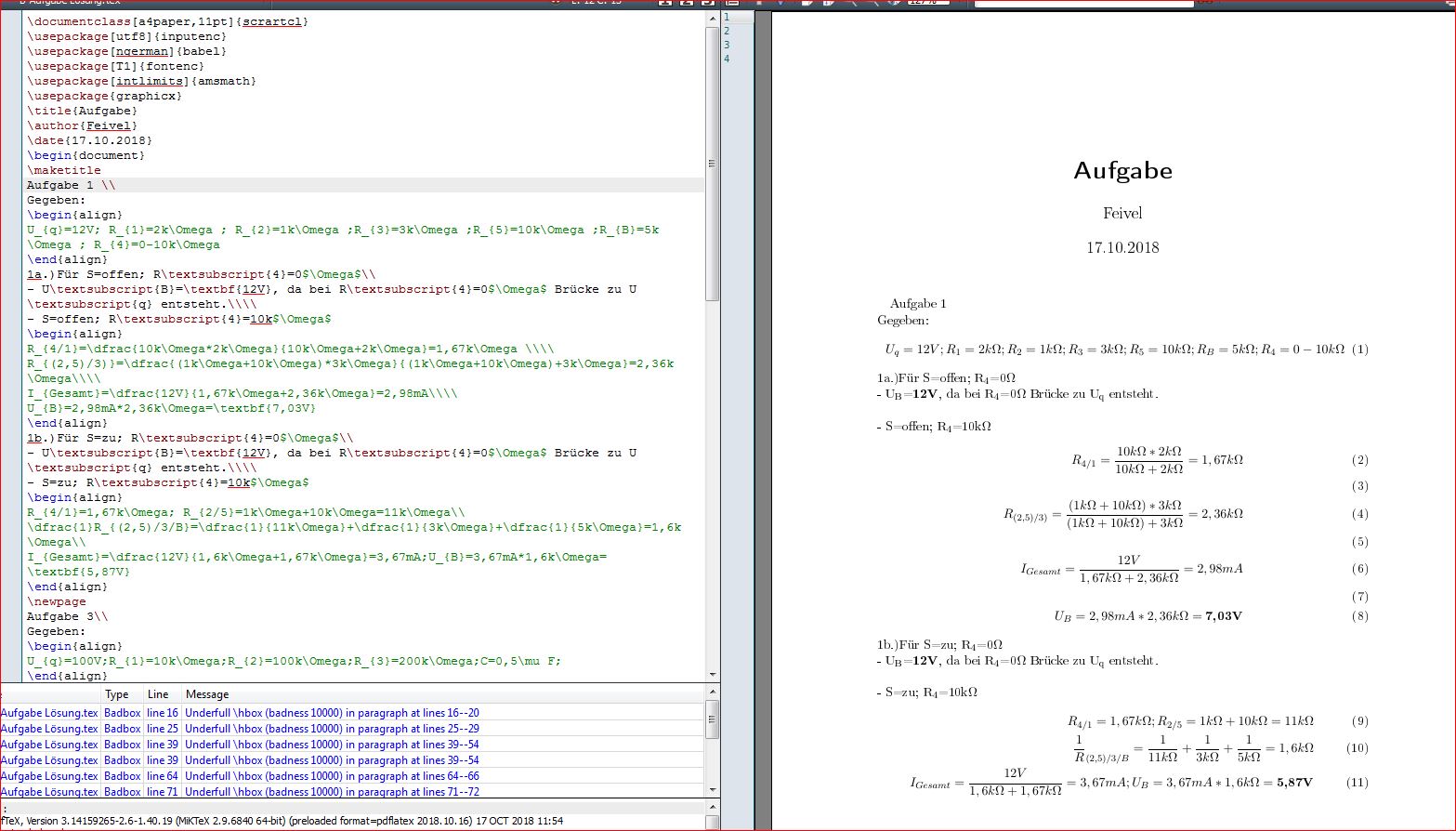Click the bold result '5,87V' in PDF
This screenshot has width=1456, height=831.
pyautogui.click(x=1294, y=782)
